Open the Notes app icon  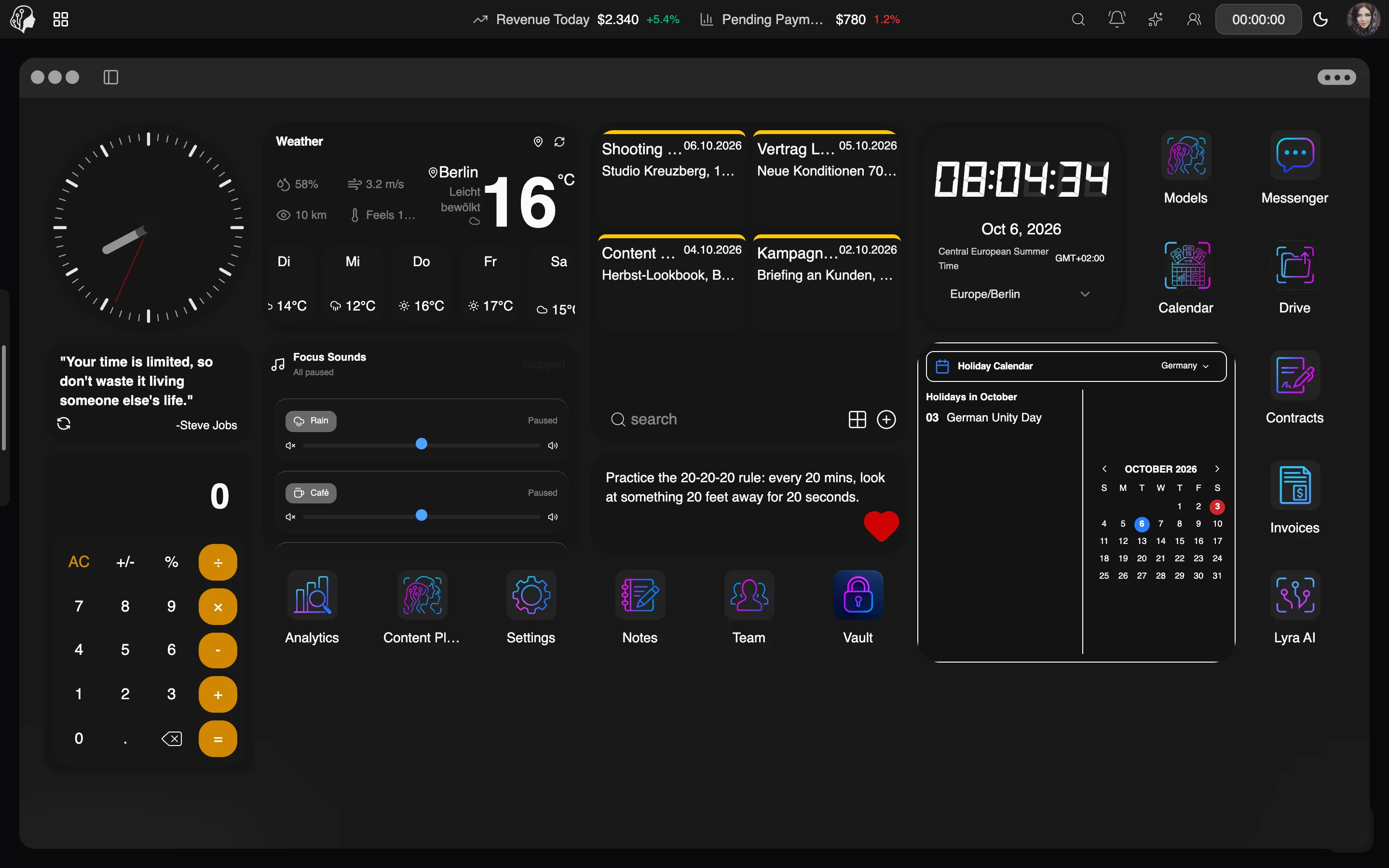pos(640,595)
